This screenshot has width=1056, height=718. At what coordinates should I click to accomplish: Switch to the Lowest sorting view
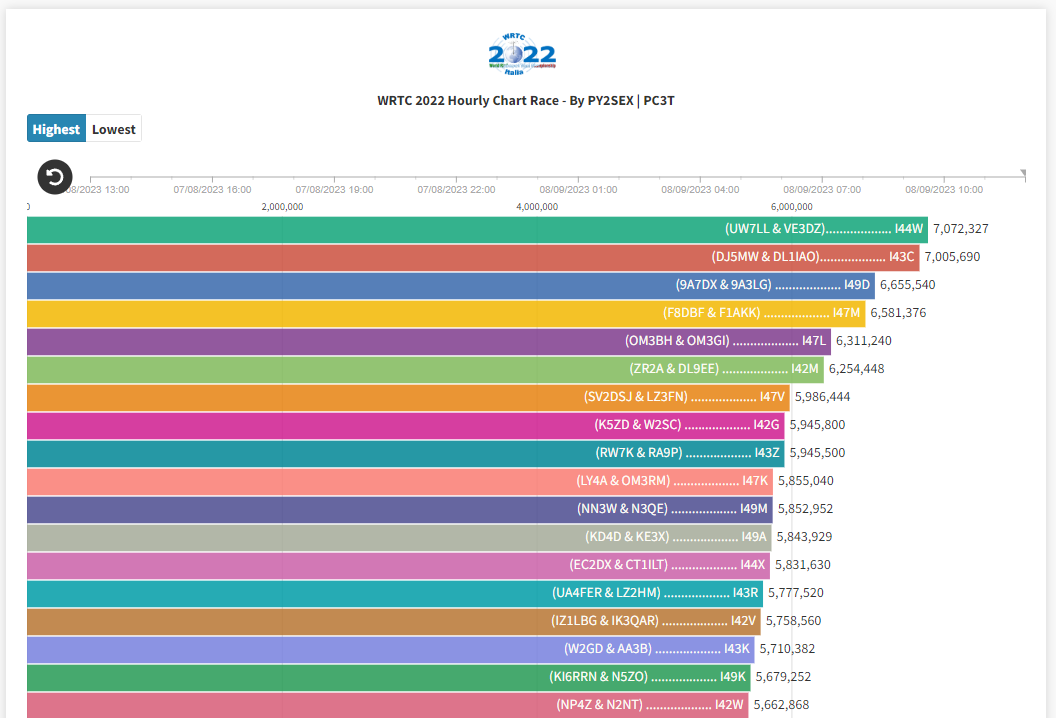click(x=113, y=128)
